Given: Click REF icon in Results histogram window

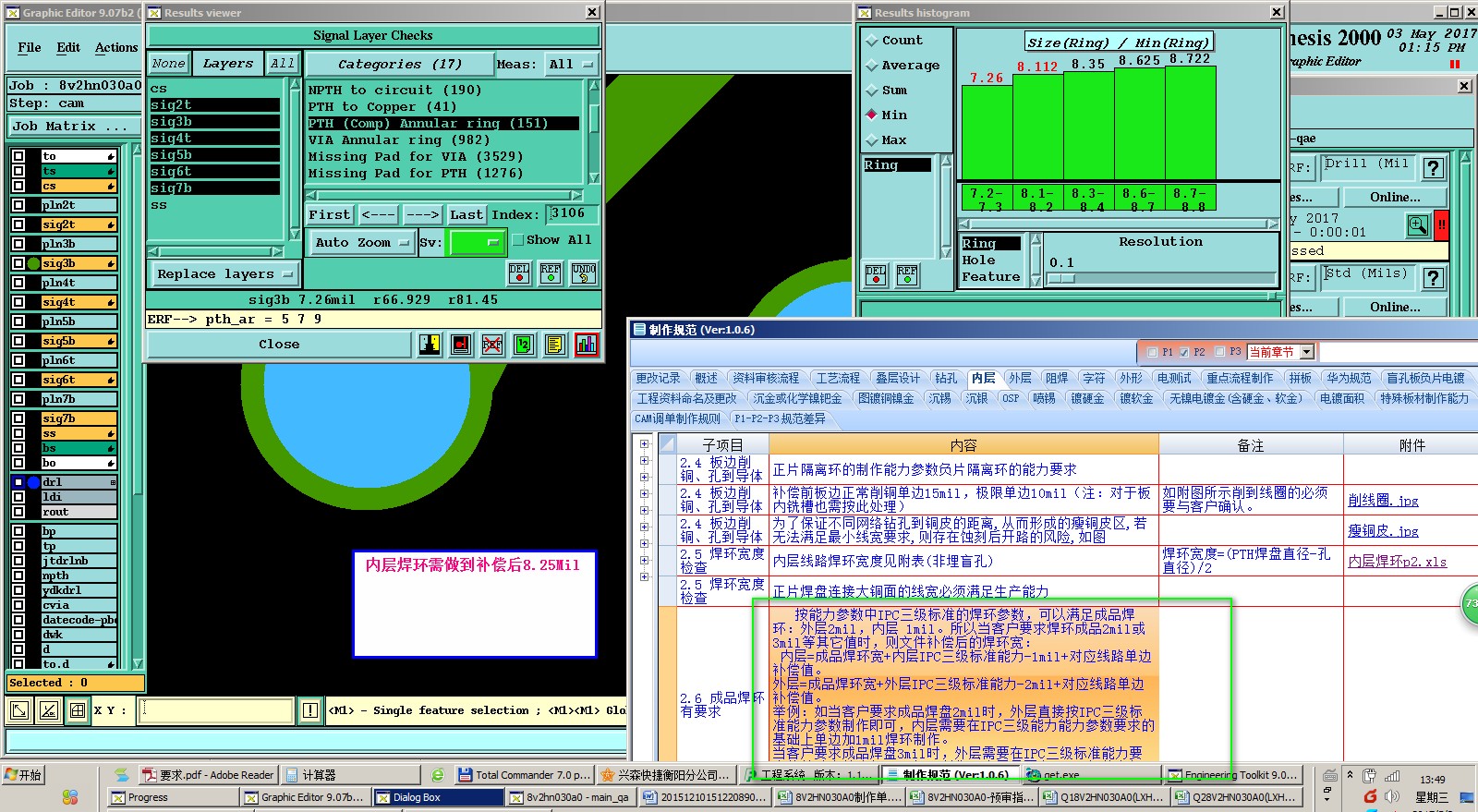Looking at the screenshot, I should (907, 274).
